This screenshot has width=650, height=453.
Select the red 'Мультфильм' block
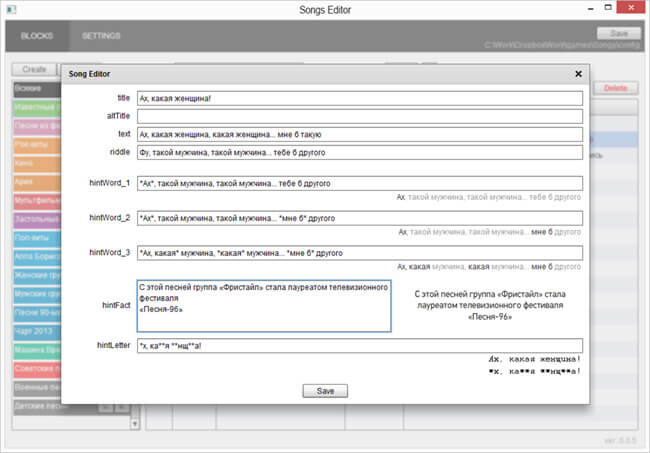(x=37, y=201)
